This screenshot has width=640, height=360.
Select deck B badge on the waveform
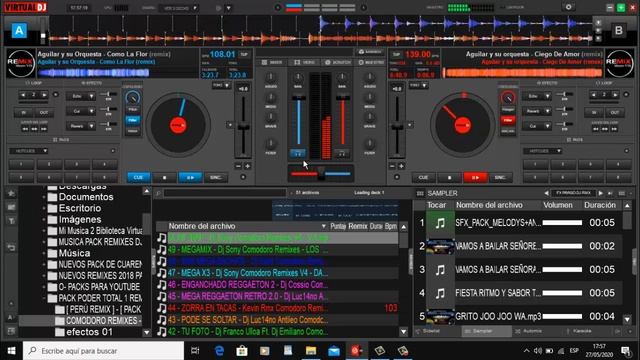(619, 31)
